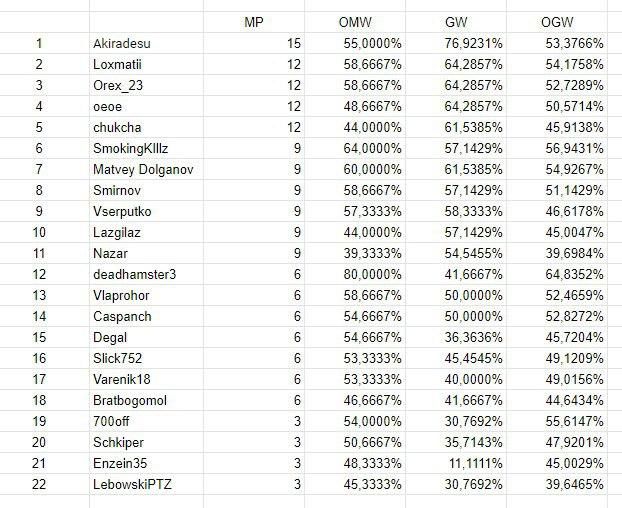Select Nazar's OMW value 39,3333%
Screen dimensions: 622x508
pyautogui.click(x=369, y=253)
